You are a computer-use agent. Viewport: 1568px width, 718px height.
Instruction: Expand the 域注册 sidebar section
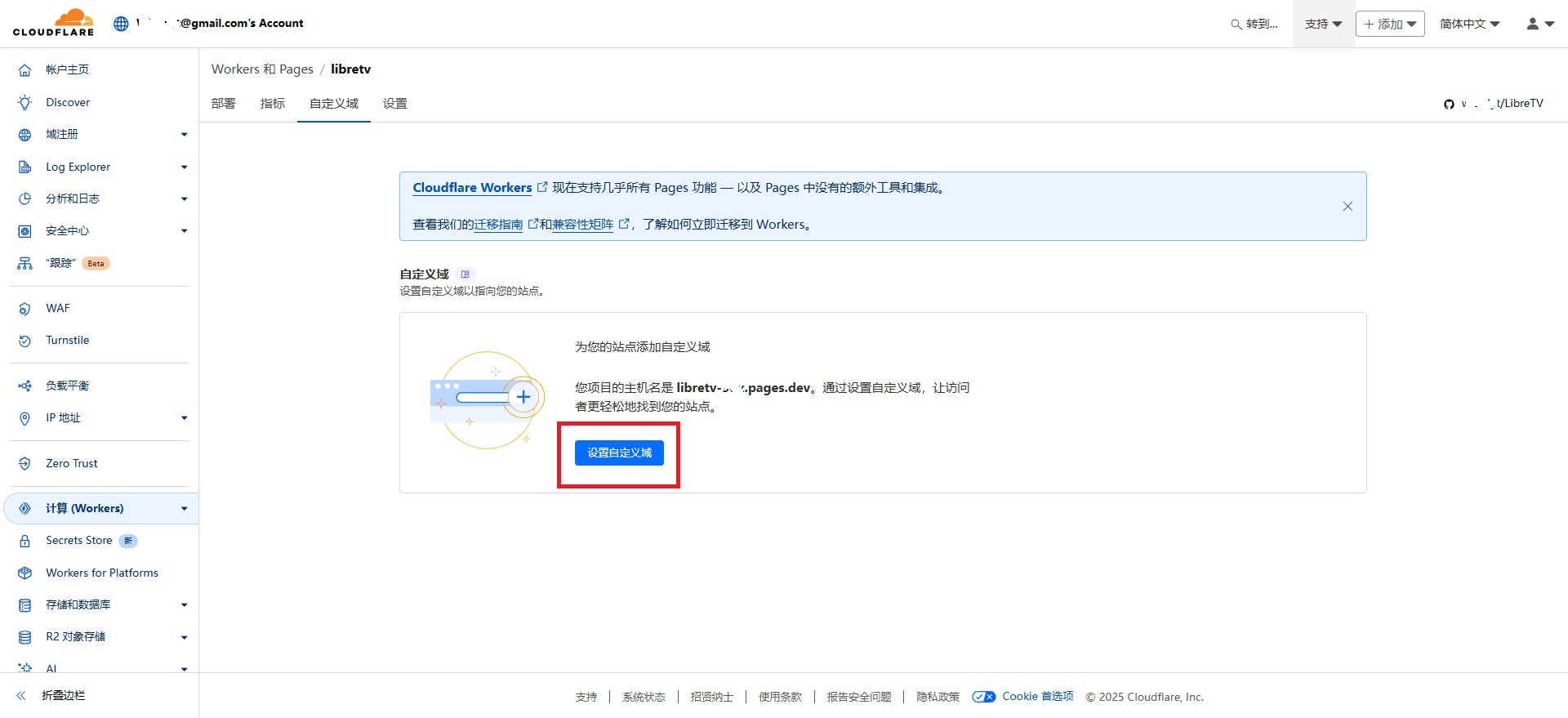click(x=184, y=135)
